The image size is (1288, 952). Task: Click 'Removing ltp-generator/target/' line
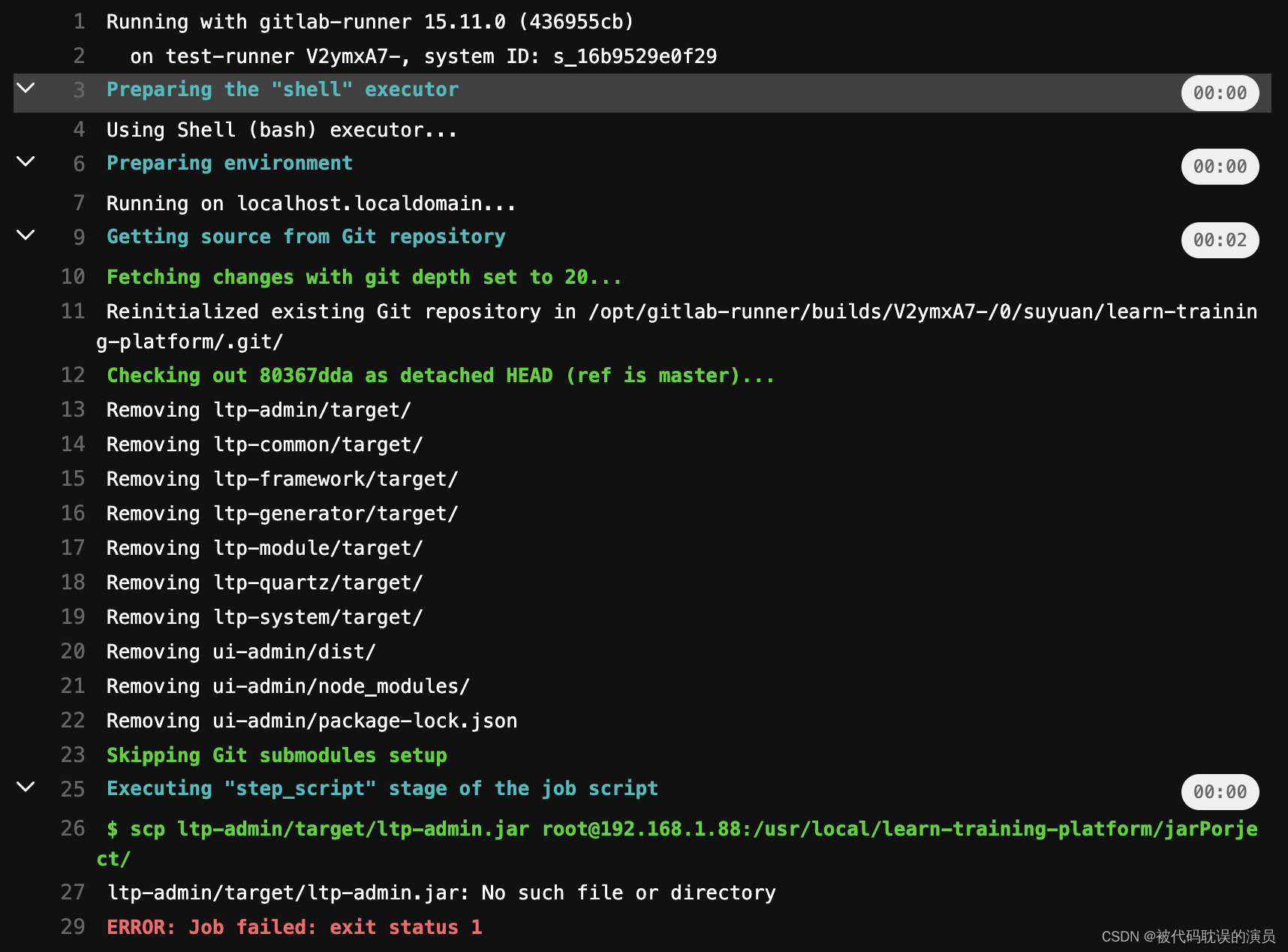tap(282, 514)
